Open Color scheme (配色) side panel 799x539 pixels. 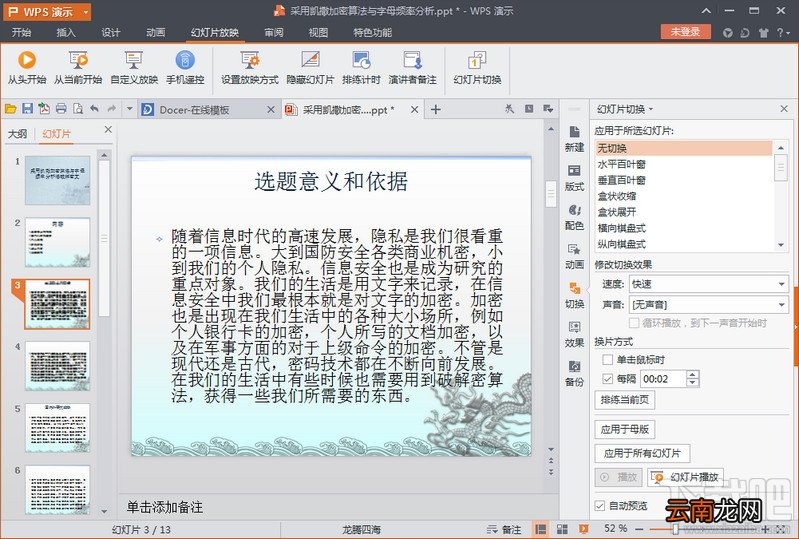(x=574, y=217)
